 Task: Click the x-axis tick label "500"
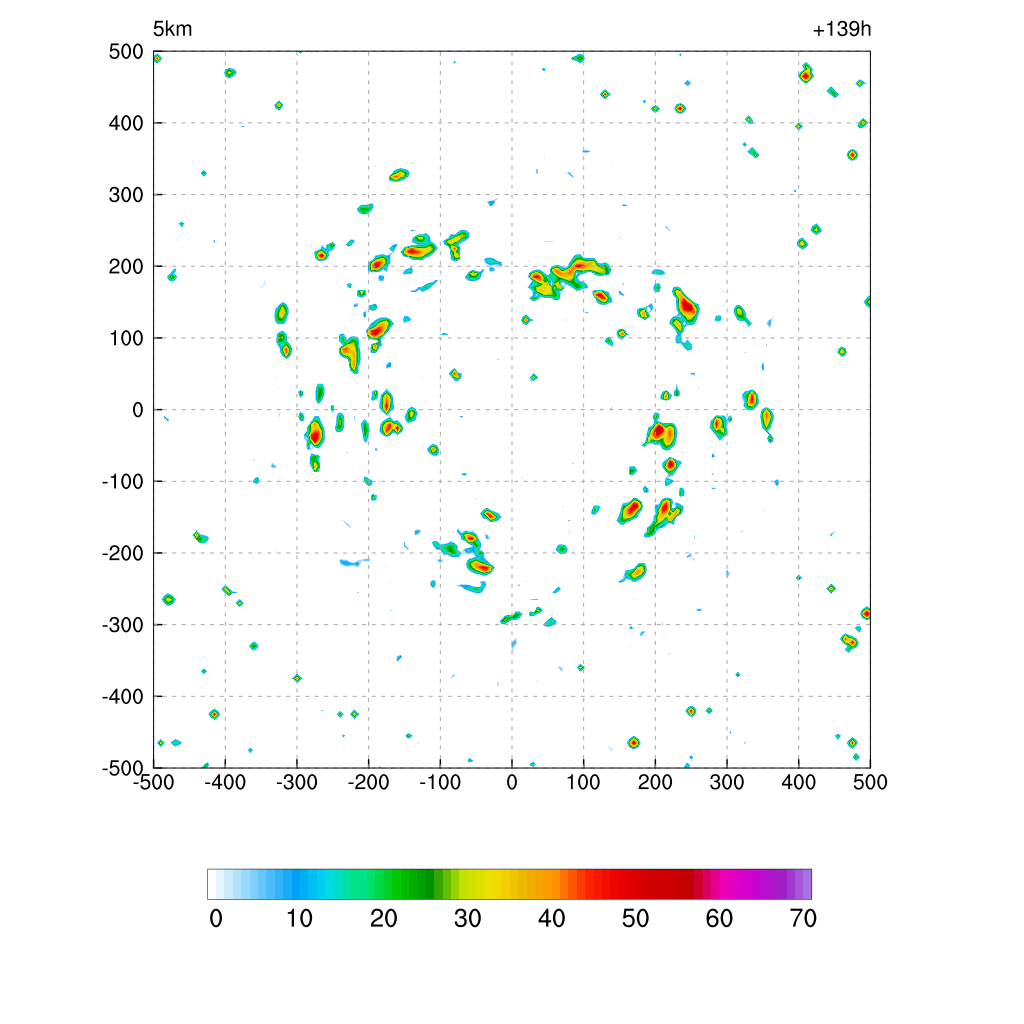point(870,782)
